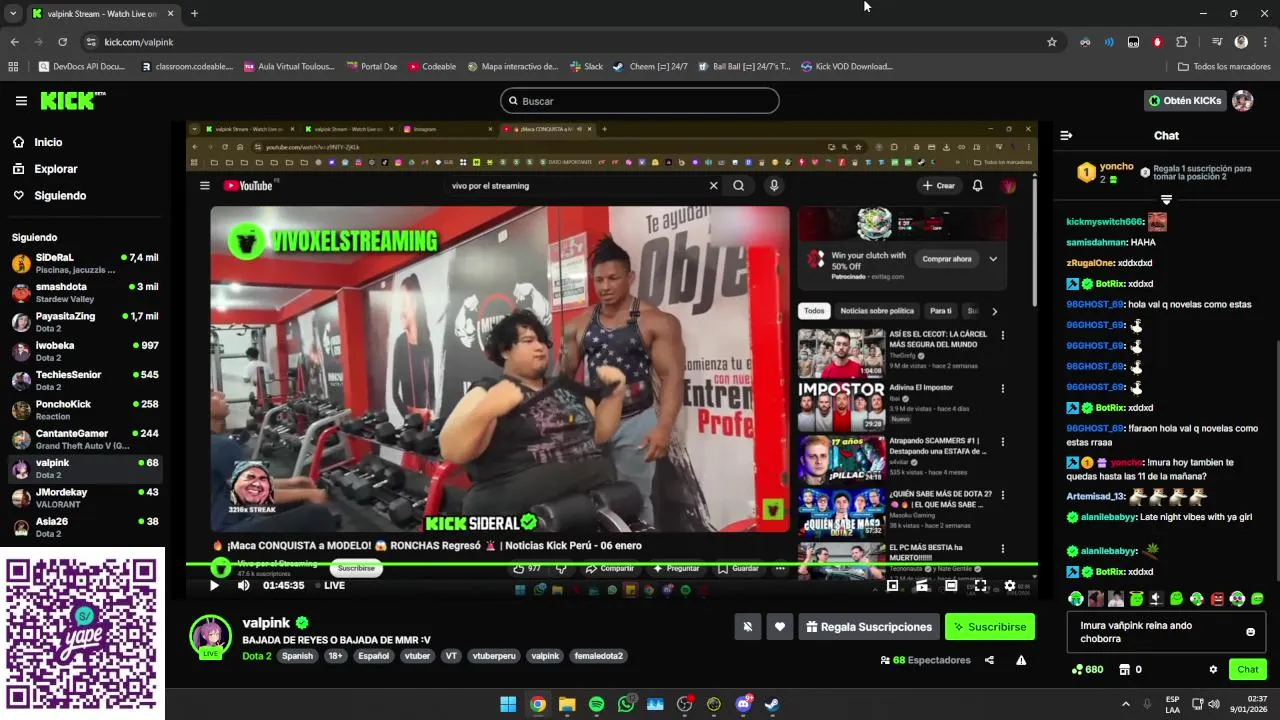Open a new browser tab
This screenshot has height=720, width=1280.
pyautogui.click(x=194, y=14)
